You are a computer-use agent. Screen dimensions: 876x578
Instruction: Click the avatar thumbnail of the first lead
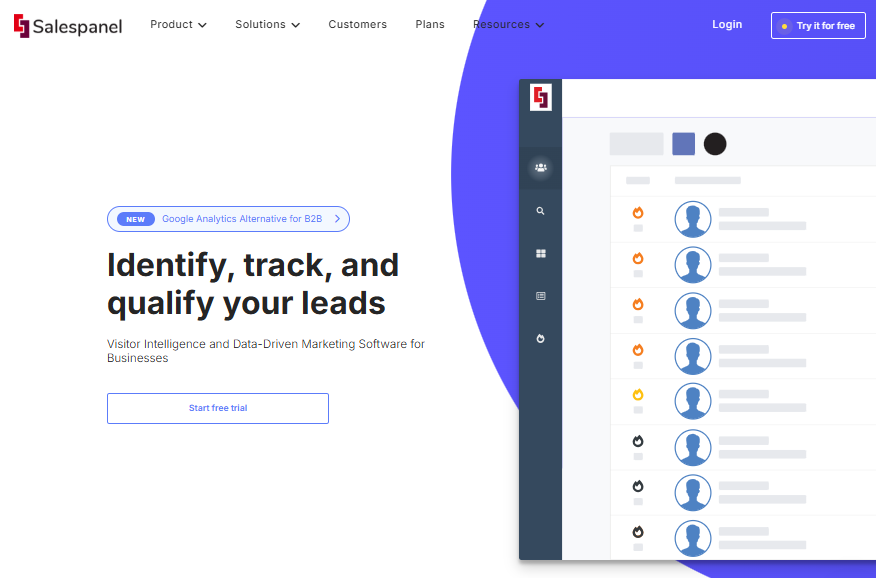pyautogui.click(x=693, y=218)
